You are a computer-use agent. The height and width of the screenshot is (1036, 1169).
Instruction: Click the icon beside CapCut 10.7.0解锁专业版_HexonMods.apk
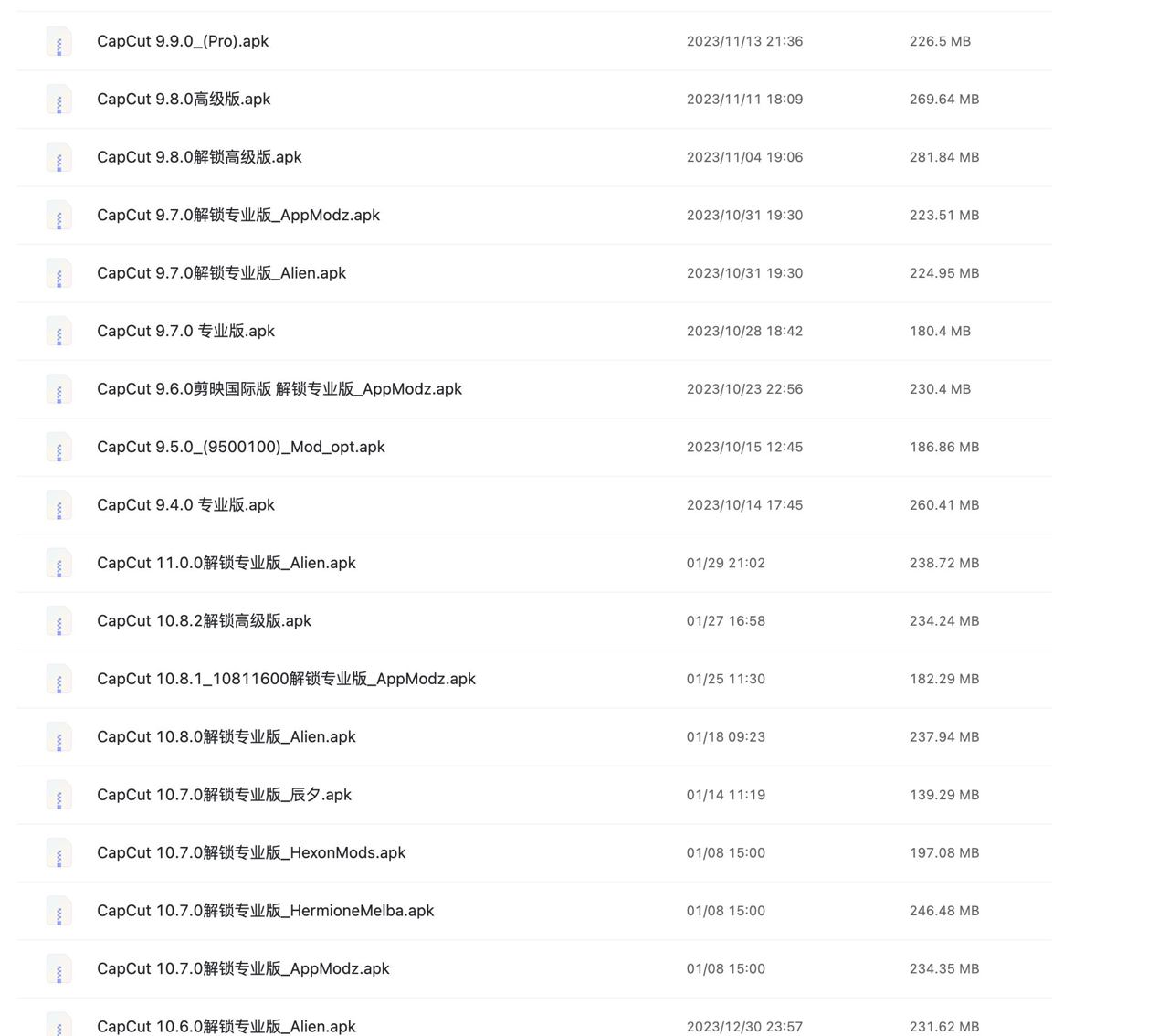pyautogui.click(x=58, y=853)
